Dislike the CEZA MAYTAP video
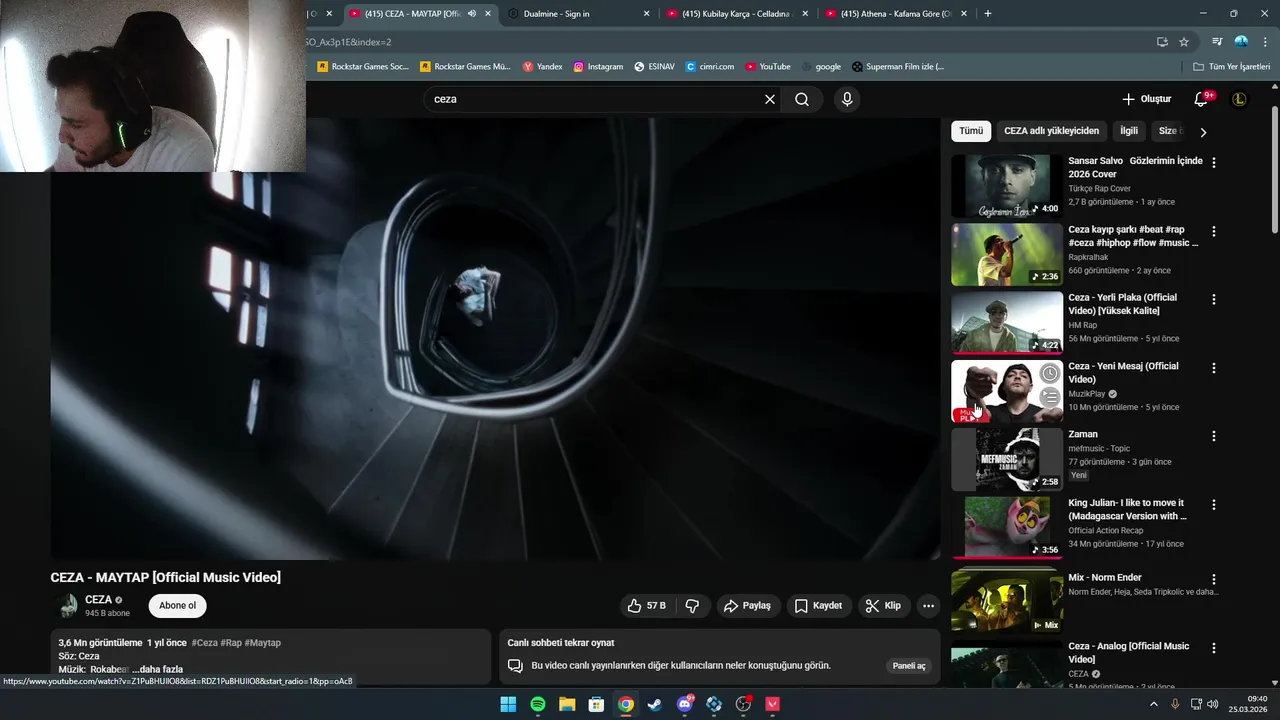The height and width of the screenshot is (720, 1280). [x=692, y=606]
